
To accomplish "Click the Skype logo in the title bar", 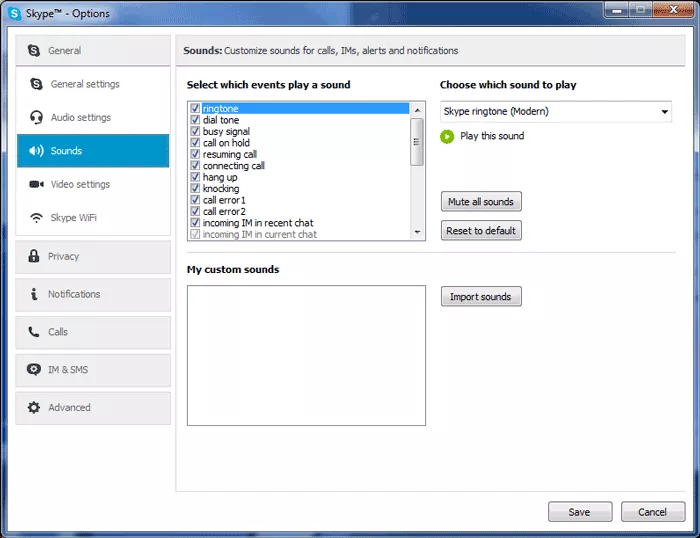I will pos(14,13).
